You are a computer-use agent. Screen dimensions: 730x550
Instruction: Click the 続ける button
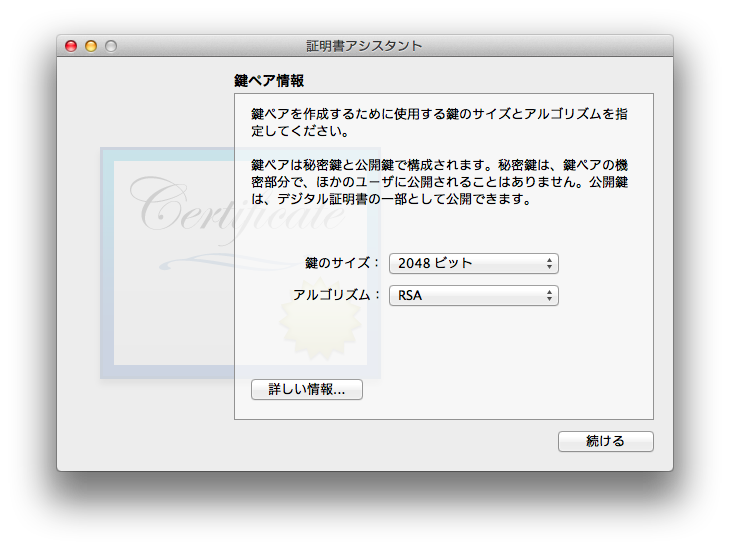606,441
